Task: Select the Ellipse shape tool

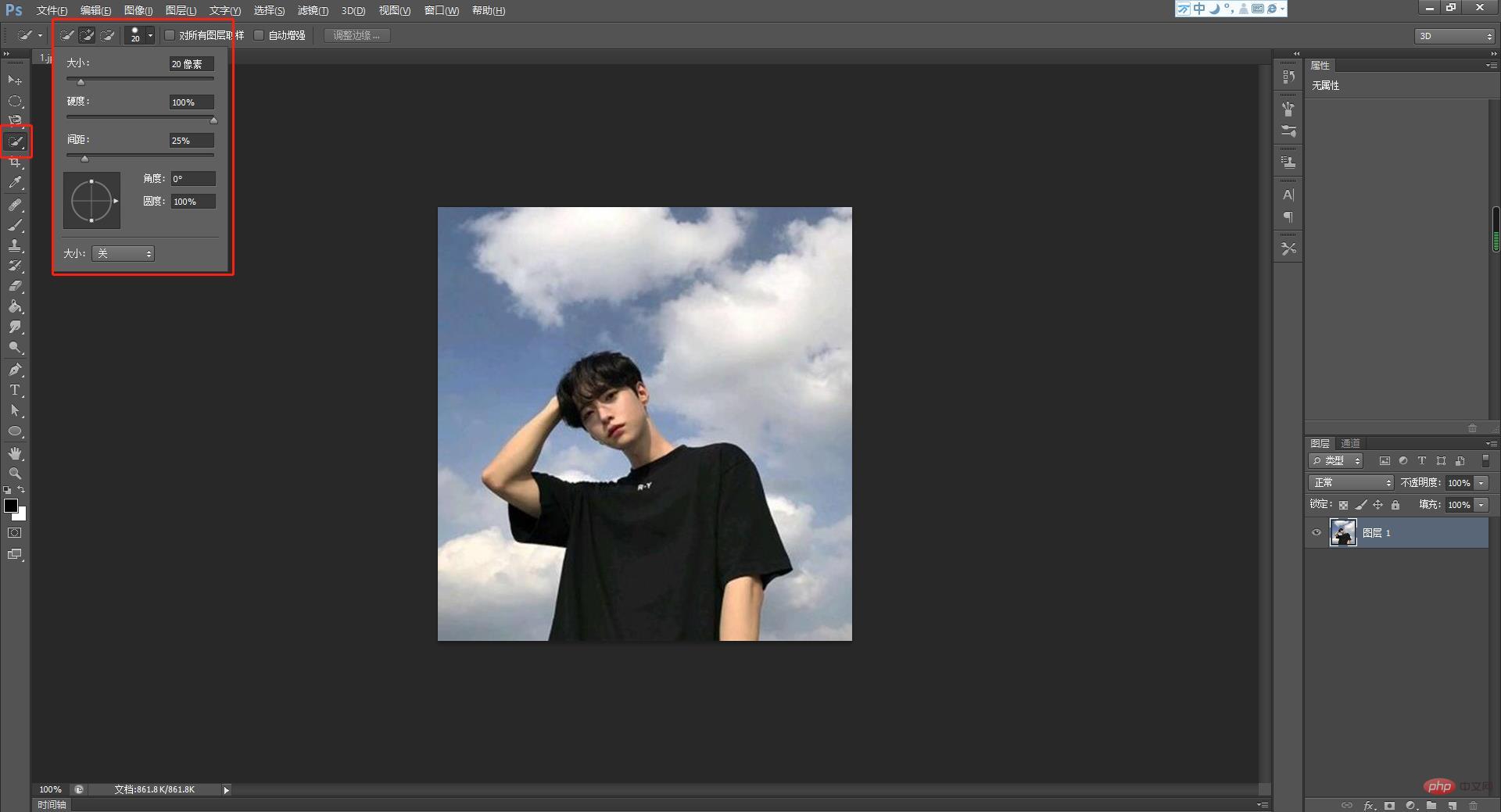Action: pos(15,431)
